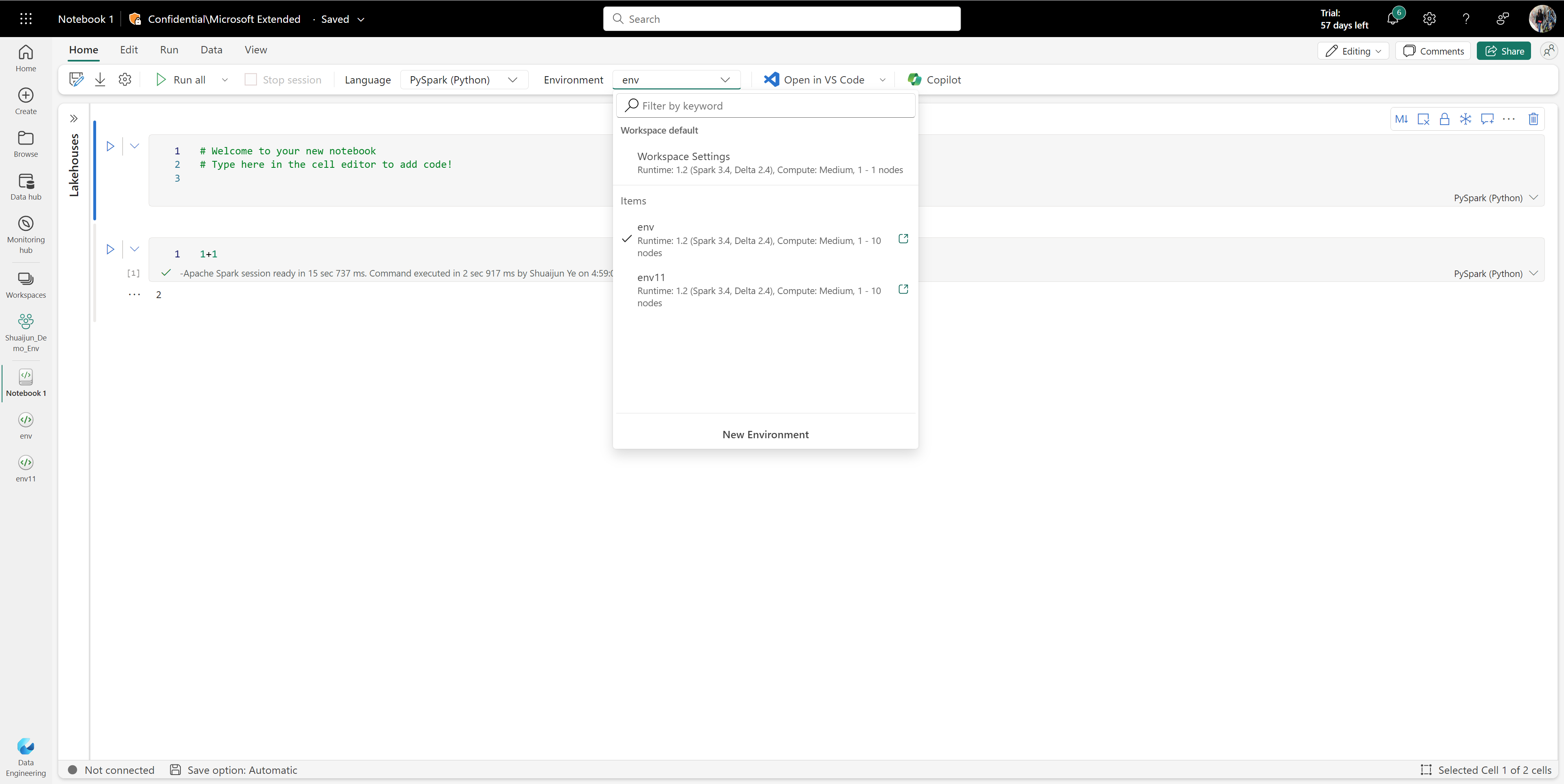This screenshot has height=784, width=1564.
Task: Filter environments by keyword input field
Action: pyautogui.click(x=766, y=106)
